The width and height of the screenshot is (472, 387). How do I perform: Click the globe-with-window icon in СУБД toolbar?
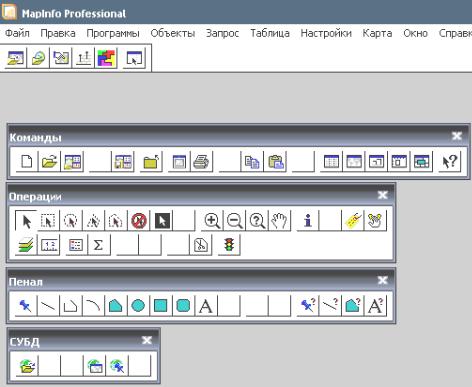[x=95, y=366]
